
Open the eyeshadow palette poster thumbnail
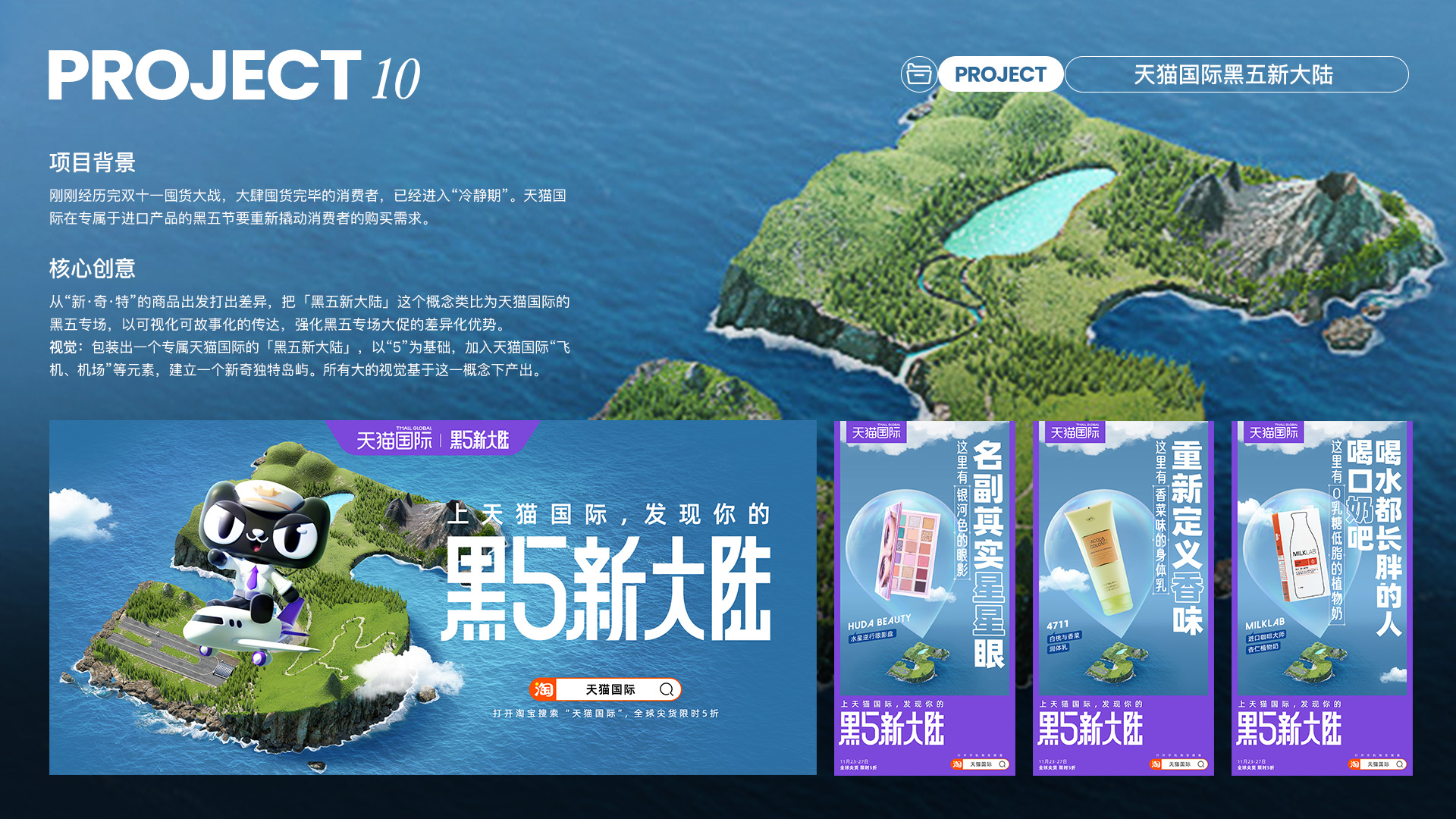[924, 598]
